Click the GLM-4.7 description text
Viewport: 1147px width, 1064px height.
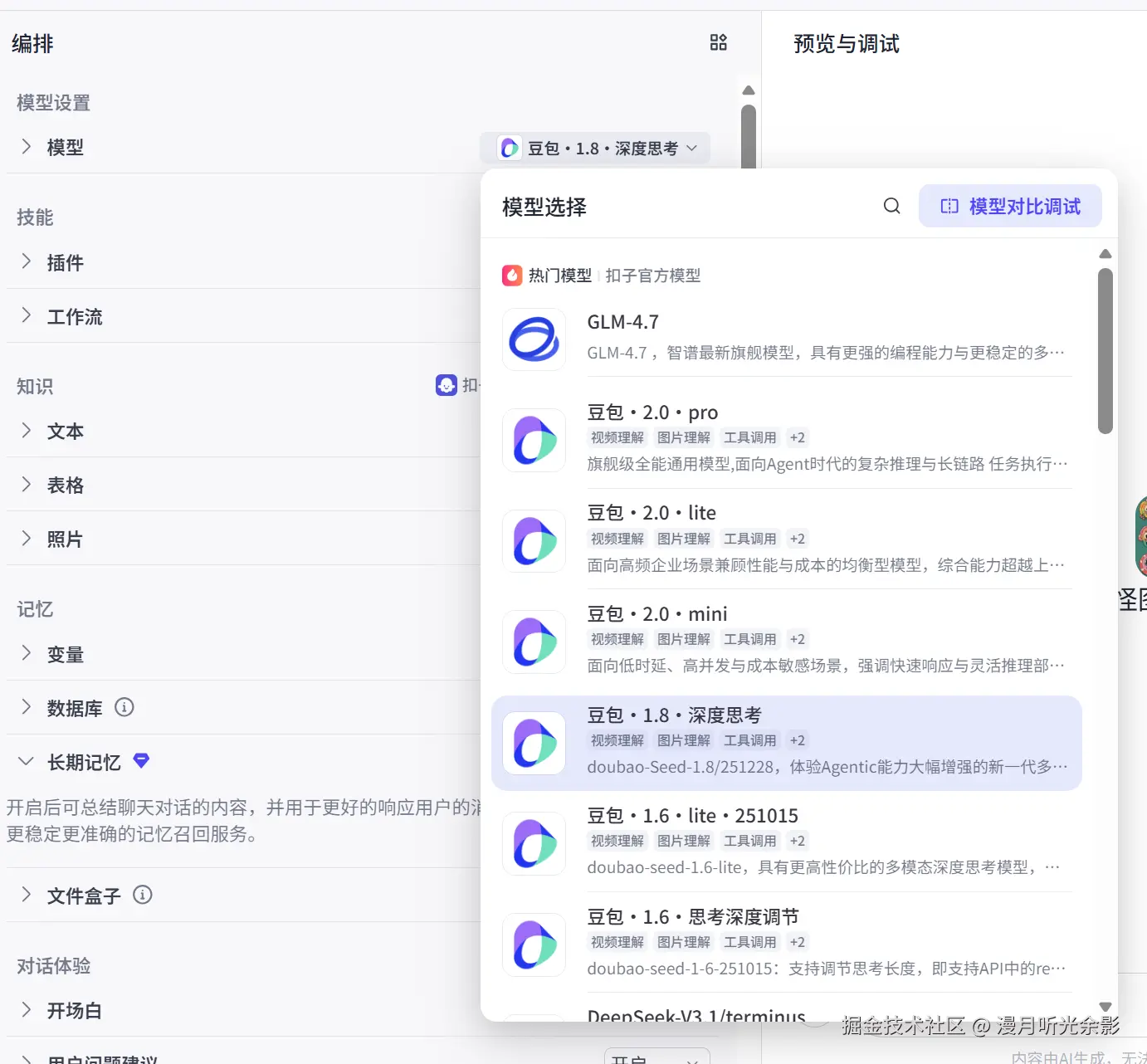[x=826, y=353]
